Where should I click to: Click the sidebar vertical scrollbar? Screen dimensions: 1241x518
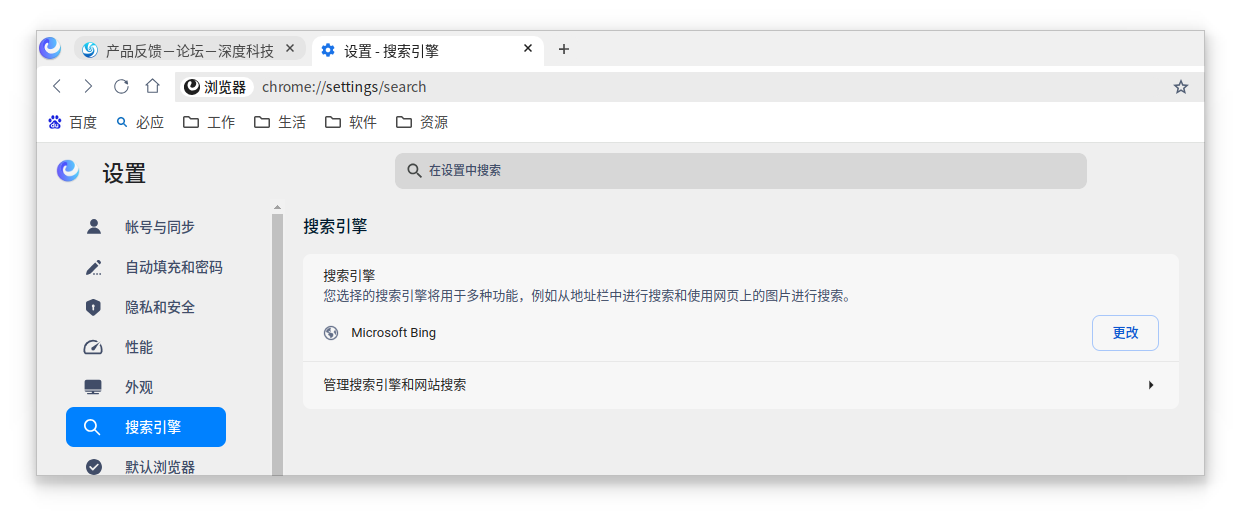pos(277,345)
